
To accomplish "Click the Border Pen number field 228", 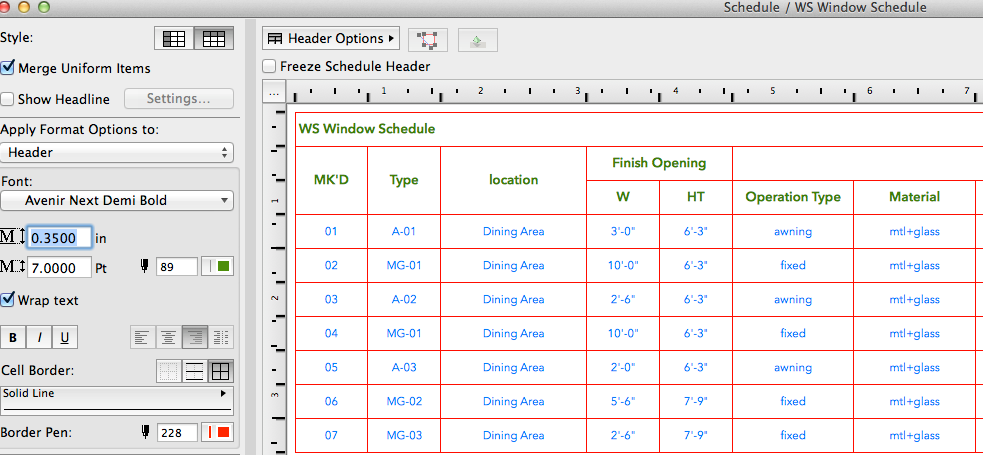I will 177,432.
